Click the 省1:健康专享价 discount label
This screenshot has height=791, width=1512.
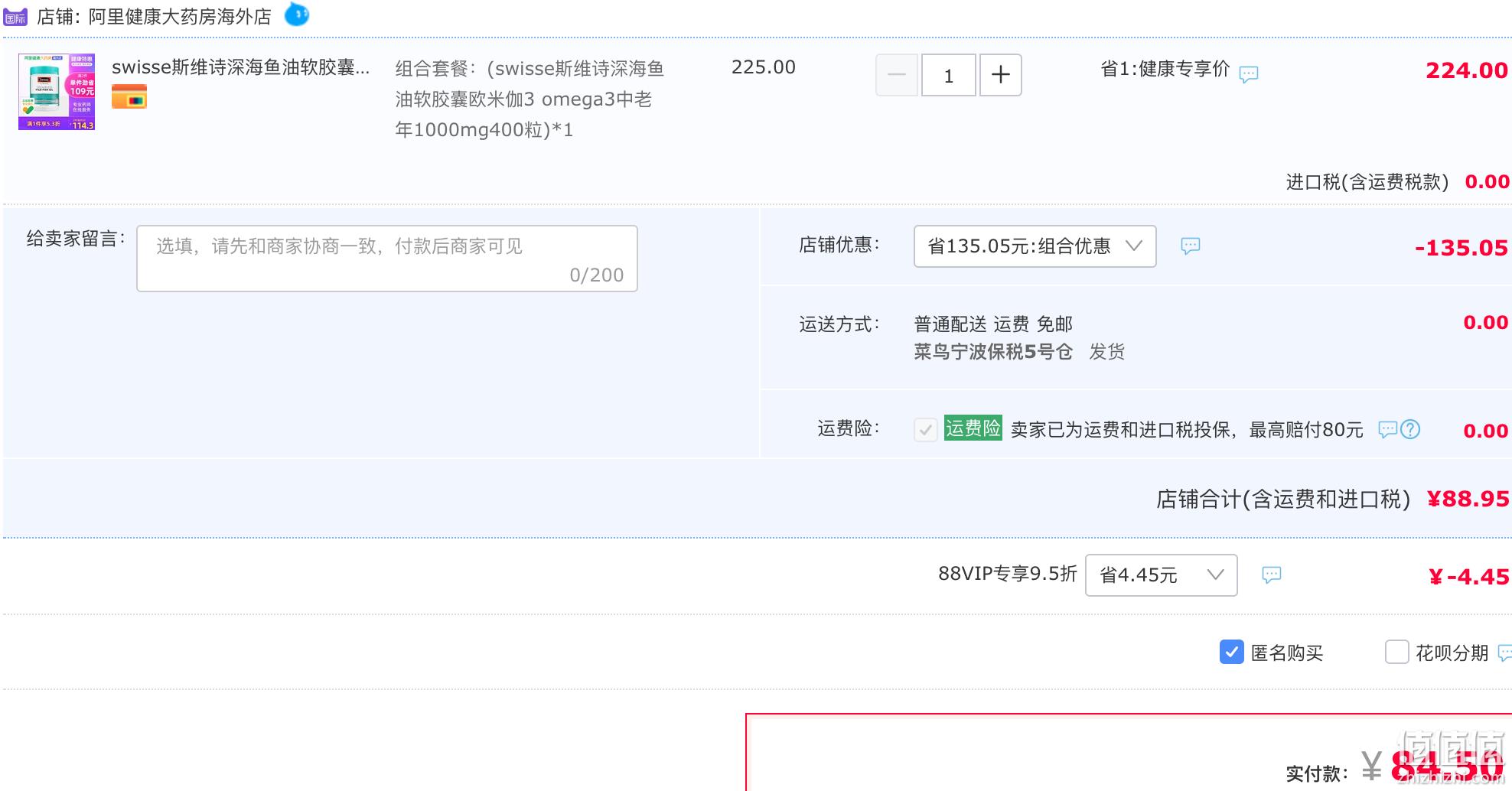click(x=1165, y=69)
